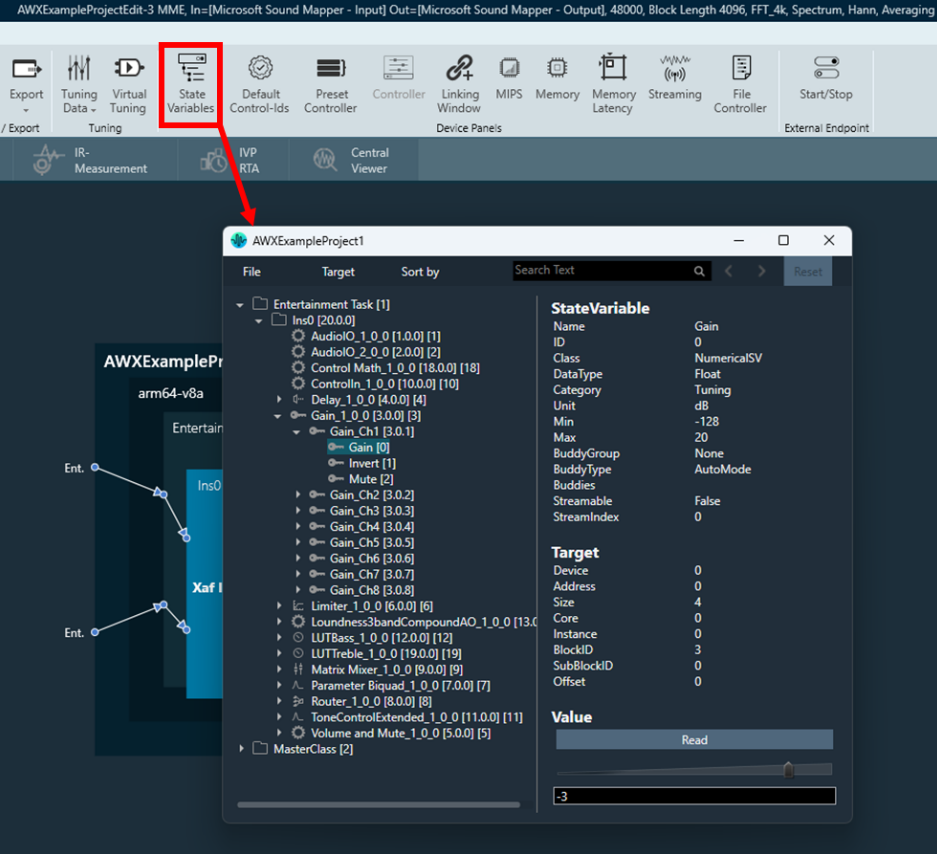Expand Gain_Ch2 [3.0.2] node
The height and width of the screenshot is (854, 937).
[x=298, y=495]
